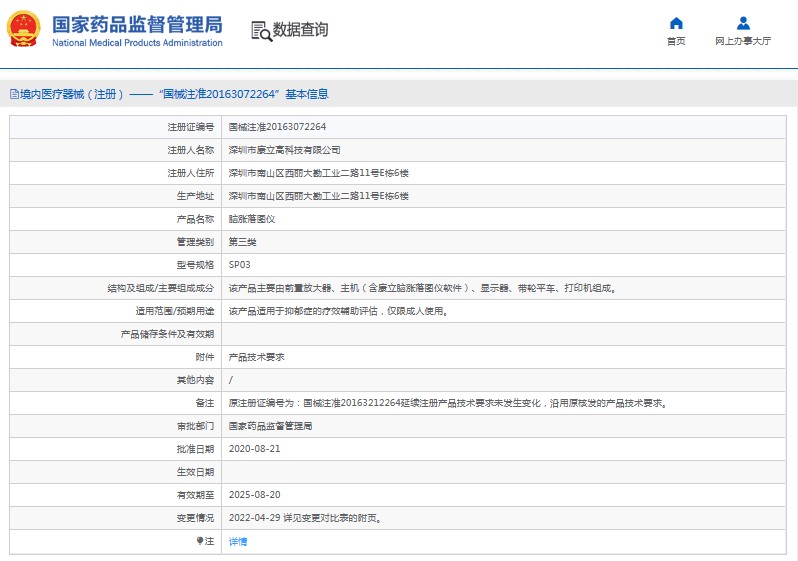Image resolution: width=798 pixels, height=561 pixels.
Task: Click the 型号规格 label cell
Action: pyautogui.click(x=116, y=265)
